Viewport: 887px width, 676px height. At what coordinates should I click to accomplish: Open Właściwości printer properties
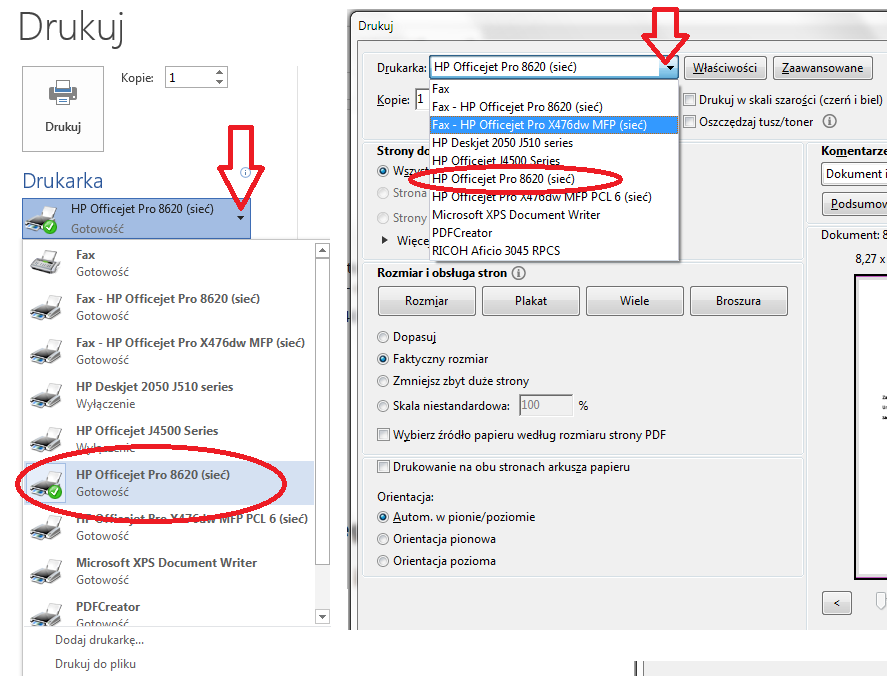coord(725,68)
